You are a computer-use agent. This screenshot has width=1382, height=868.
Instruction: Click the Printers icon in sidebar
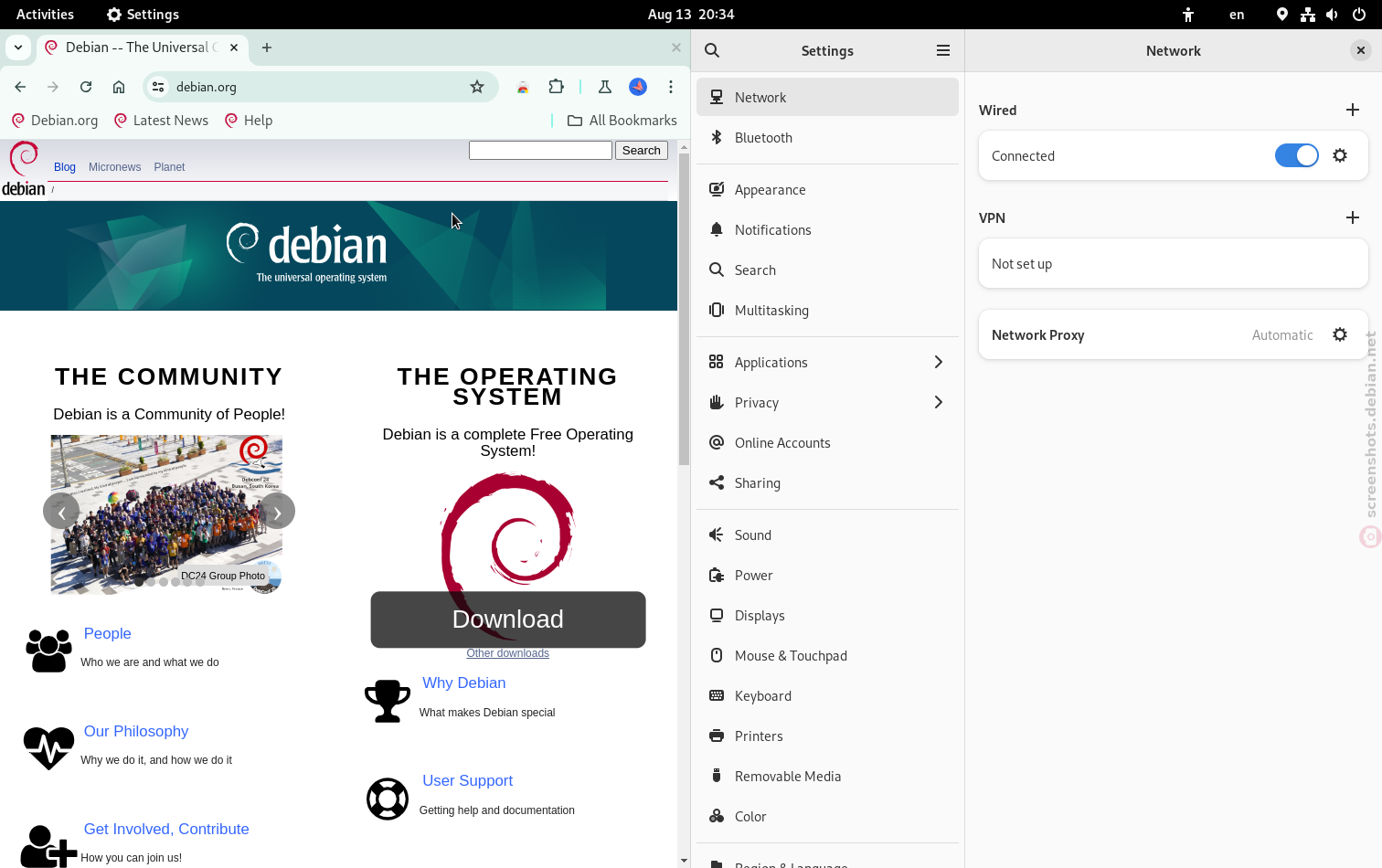(717, 736)
